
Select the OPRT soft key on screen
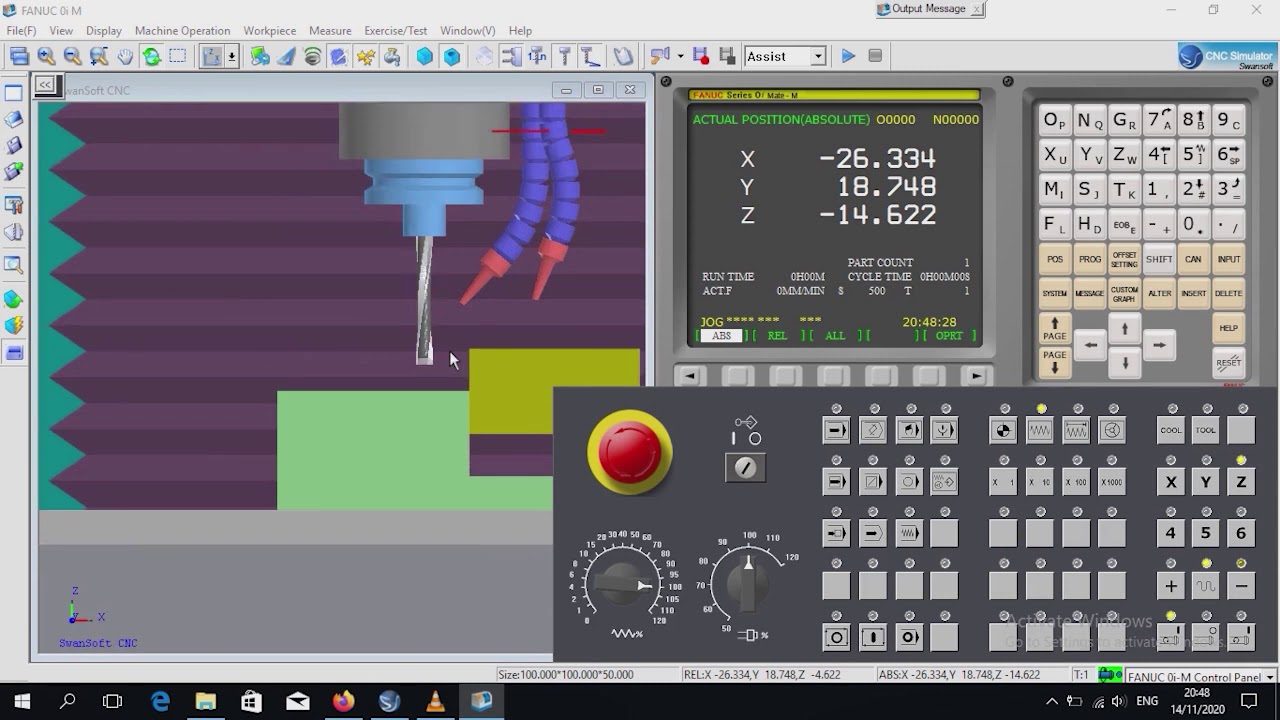(949, 336)
